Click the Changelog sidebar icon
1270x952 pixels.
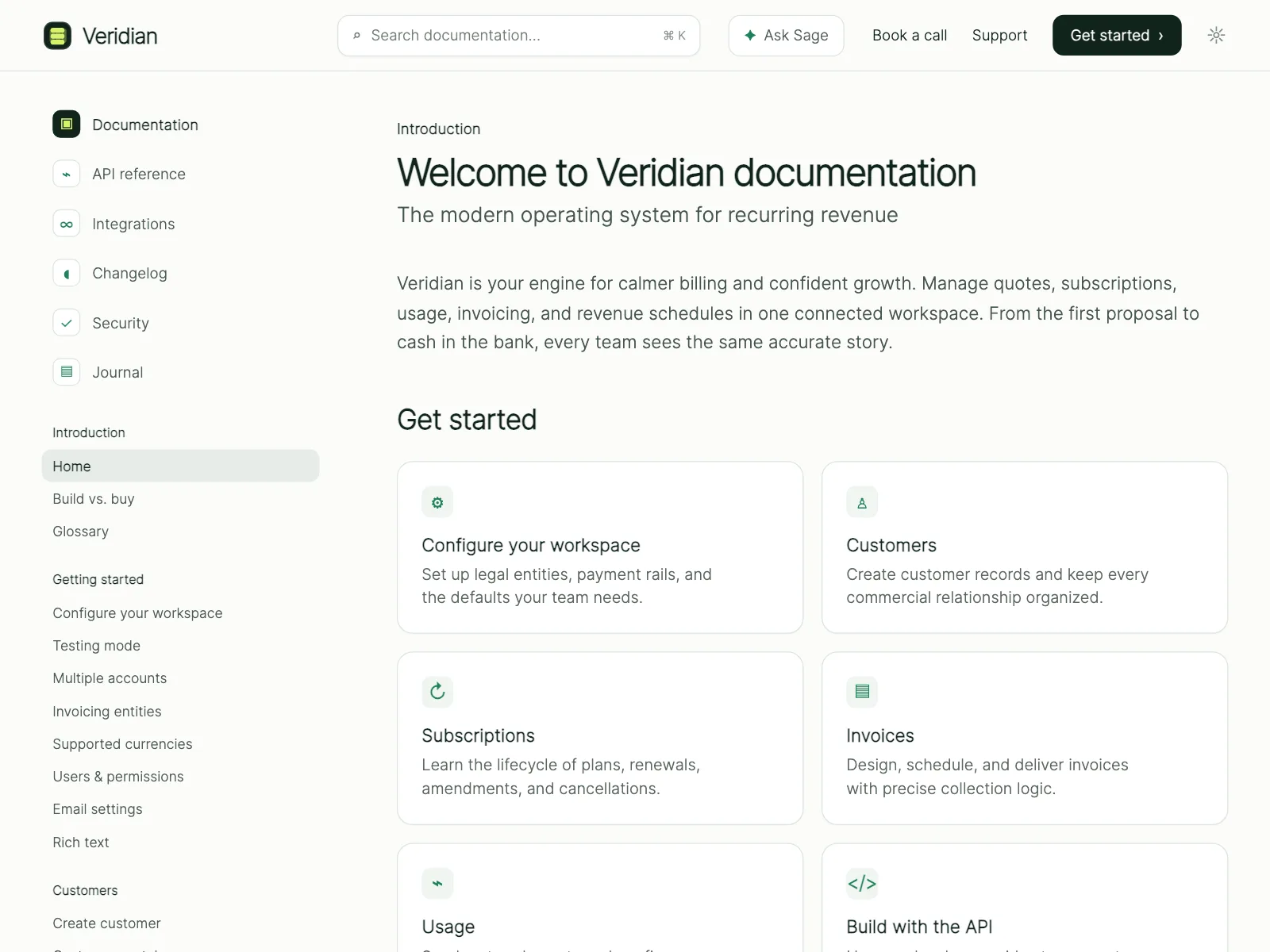click(67, 273)
